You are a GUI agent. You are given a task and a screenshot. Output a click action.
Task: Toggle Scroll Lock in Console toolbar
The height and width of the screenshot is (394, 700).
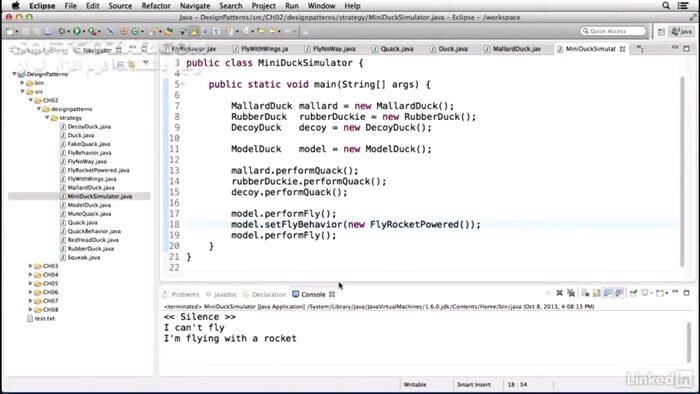click(x=596, y=293)
